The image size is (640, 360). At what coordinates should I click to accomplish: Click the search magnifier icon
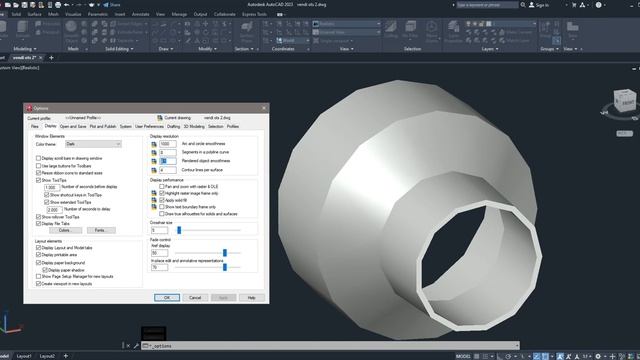tap(523, 5)
